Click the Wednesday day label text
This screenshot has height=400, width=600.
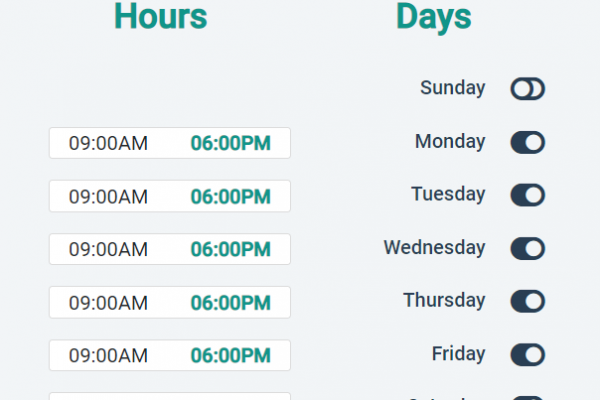click(x=434, y=247)
